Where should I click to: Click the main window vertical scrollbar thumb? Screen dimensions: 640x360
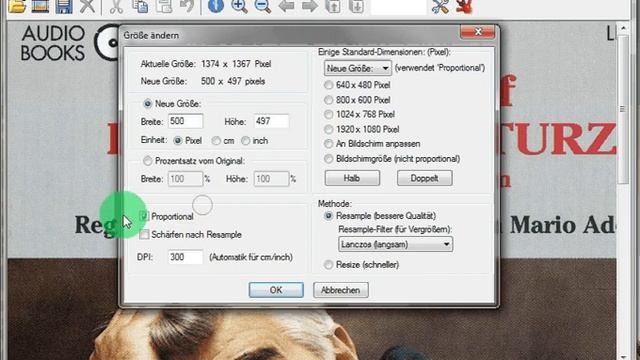tap(622, 109)
